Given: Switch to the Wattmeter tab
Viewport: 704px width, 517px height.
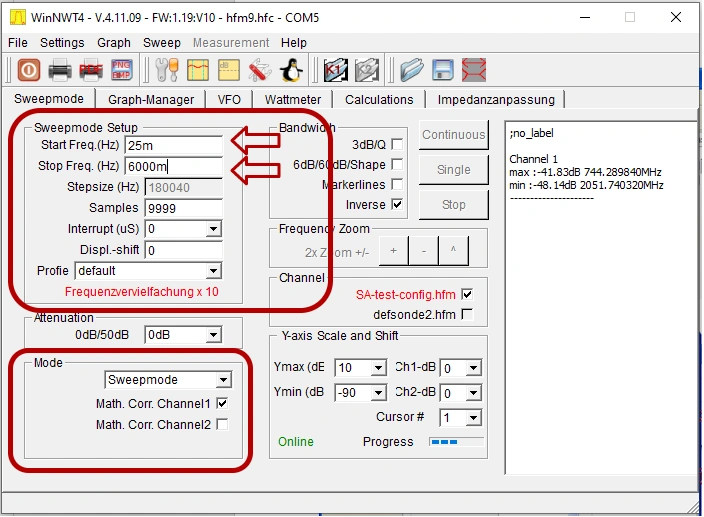Looking at the screenshot, I should pos(293,100).
